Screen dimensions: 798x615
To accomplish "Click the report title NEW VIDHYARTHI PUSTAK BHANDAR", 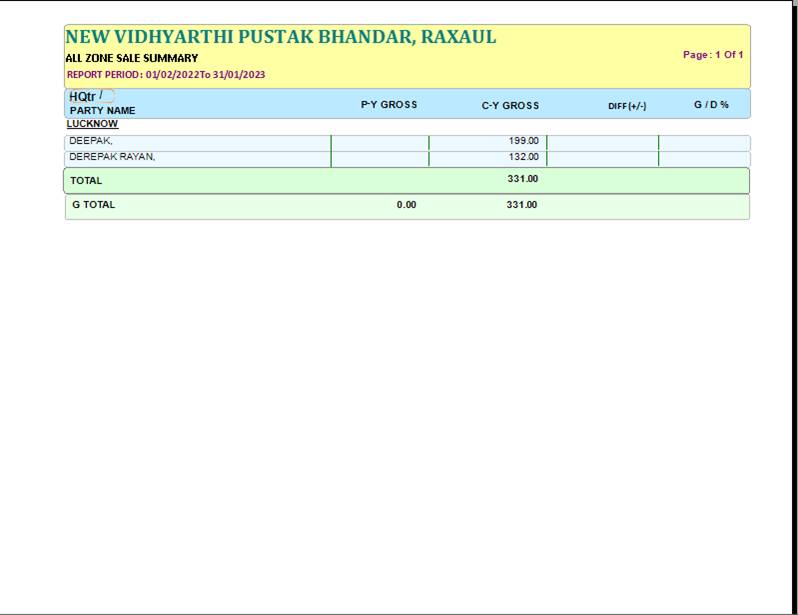I will tap(280, 37).
